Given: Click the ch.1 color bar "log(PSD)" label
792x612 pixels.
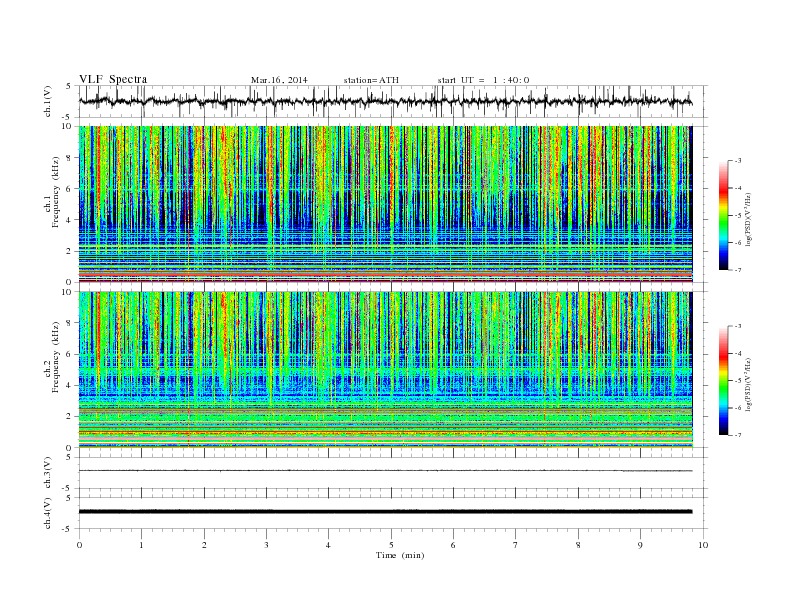Looking at the screenshot, I should click(749, 220).
